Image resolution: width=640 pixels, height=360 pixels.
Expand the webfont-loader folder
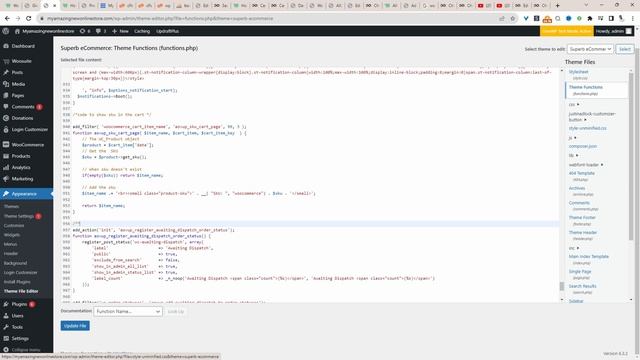pyautogui.click(x=602, y=165)
